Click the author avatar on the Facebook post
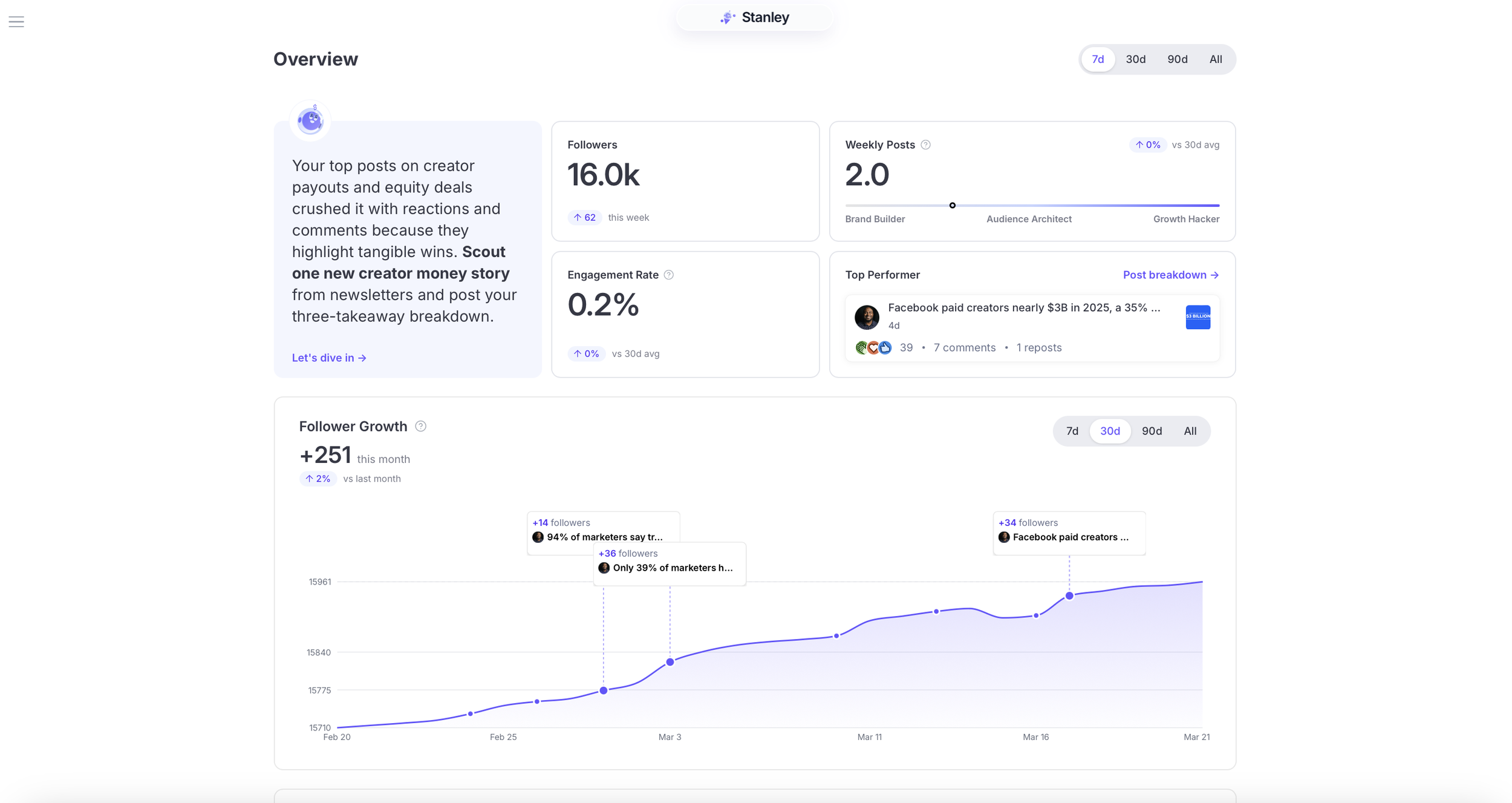The height and width of the screenshot is (803, 1512). pyautogui.click(x=866, y=316)
